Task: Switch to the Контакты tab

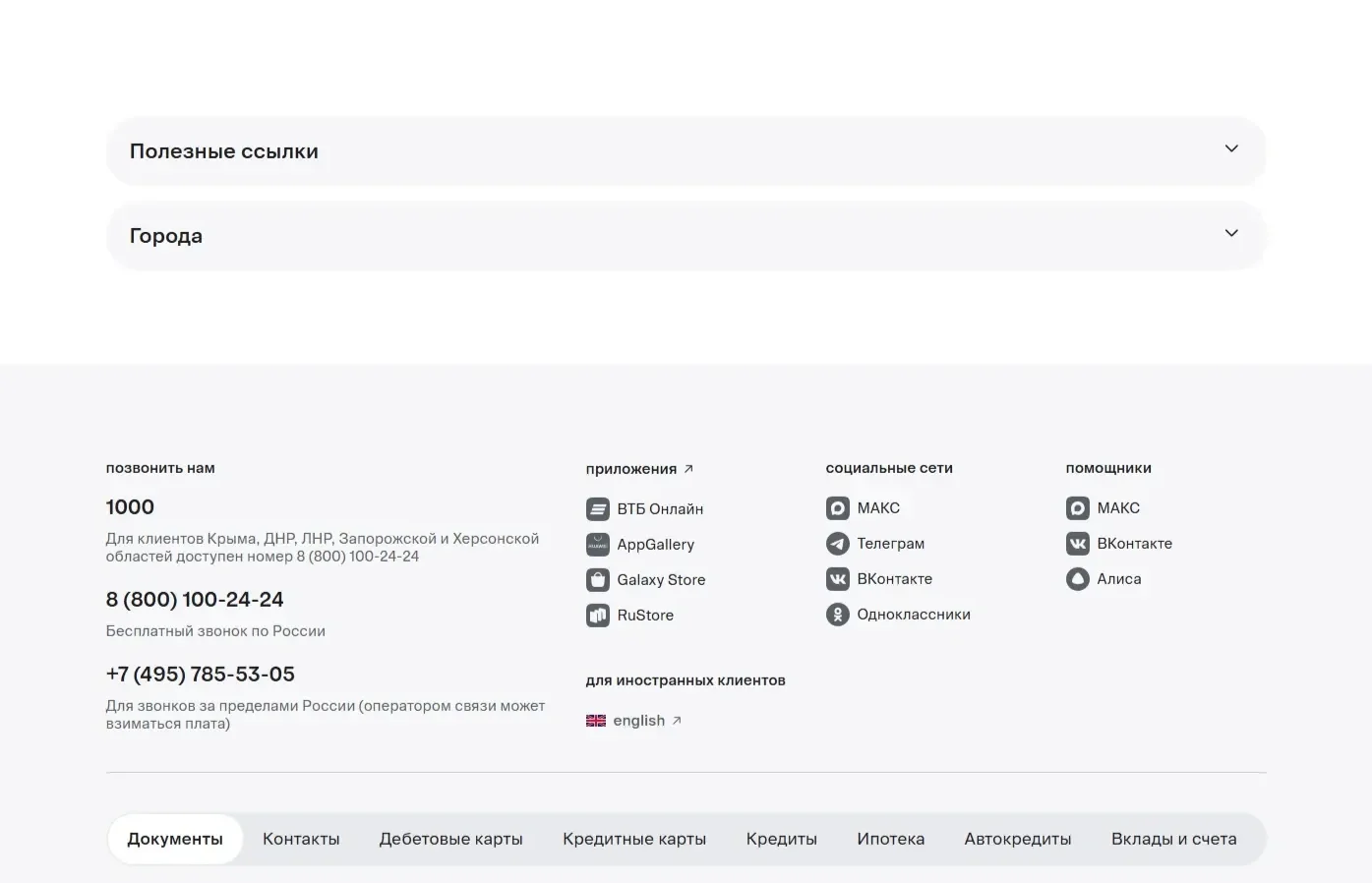Action: coord(301,839)
